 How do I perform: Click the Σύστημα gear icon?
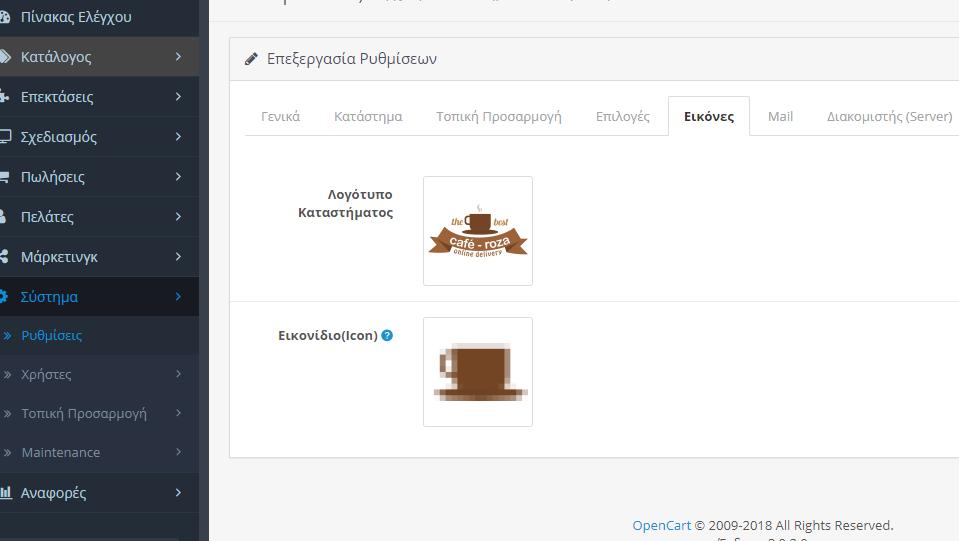[4, 296]
